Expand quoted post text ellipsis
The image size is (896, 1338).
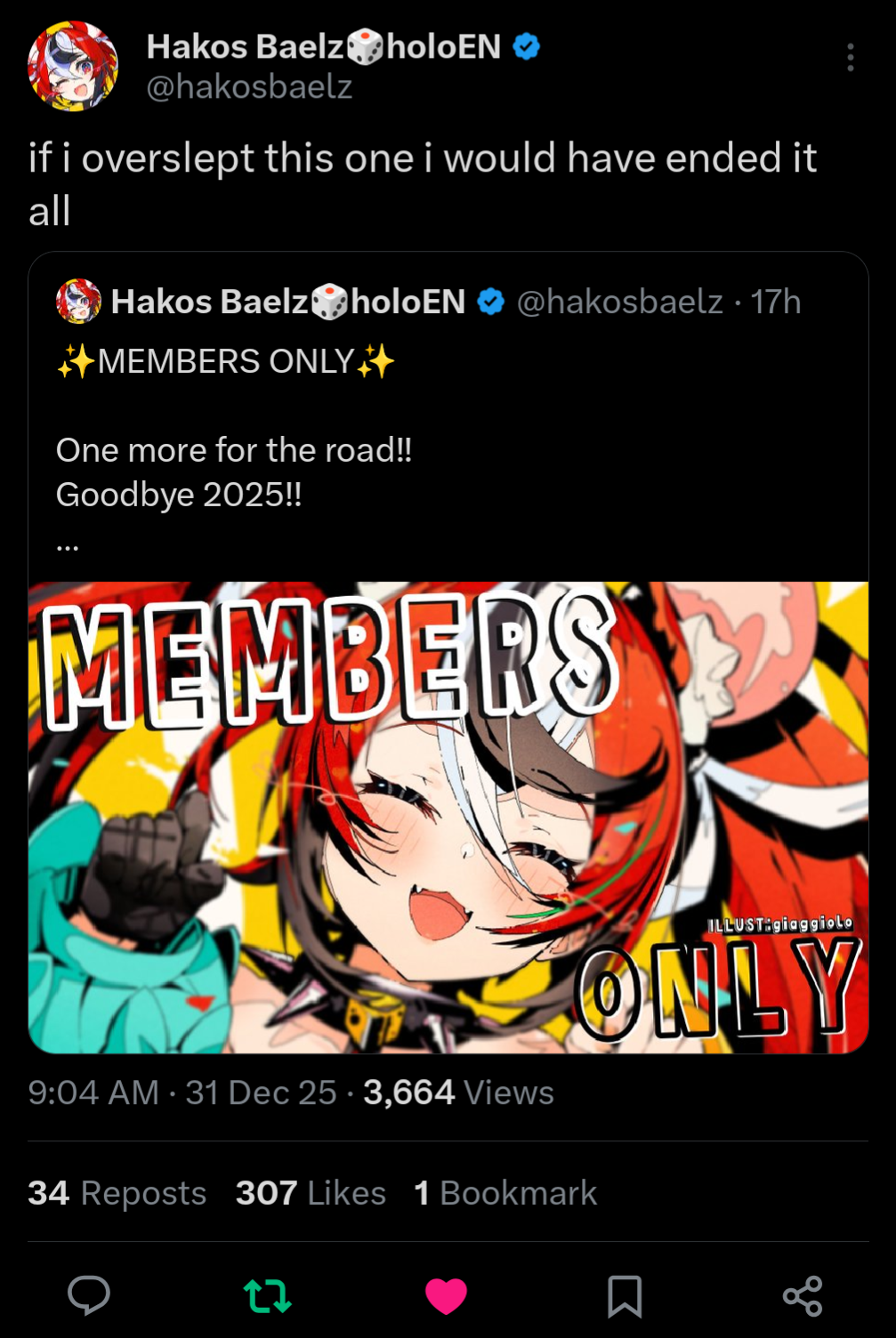(x=68, y=546)
